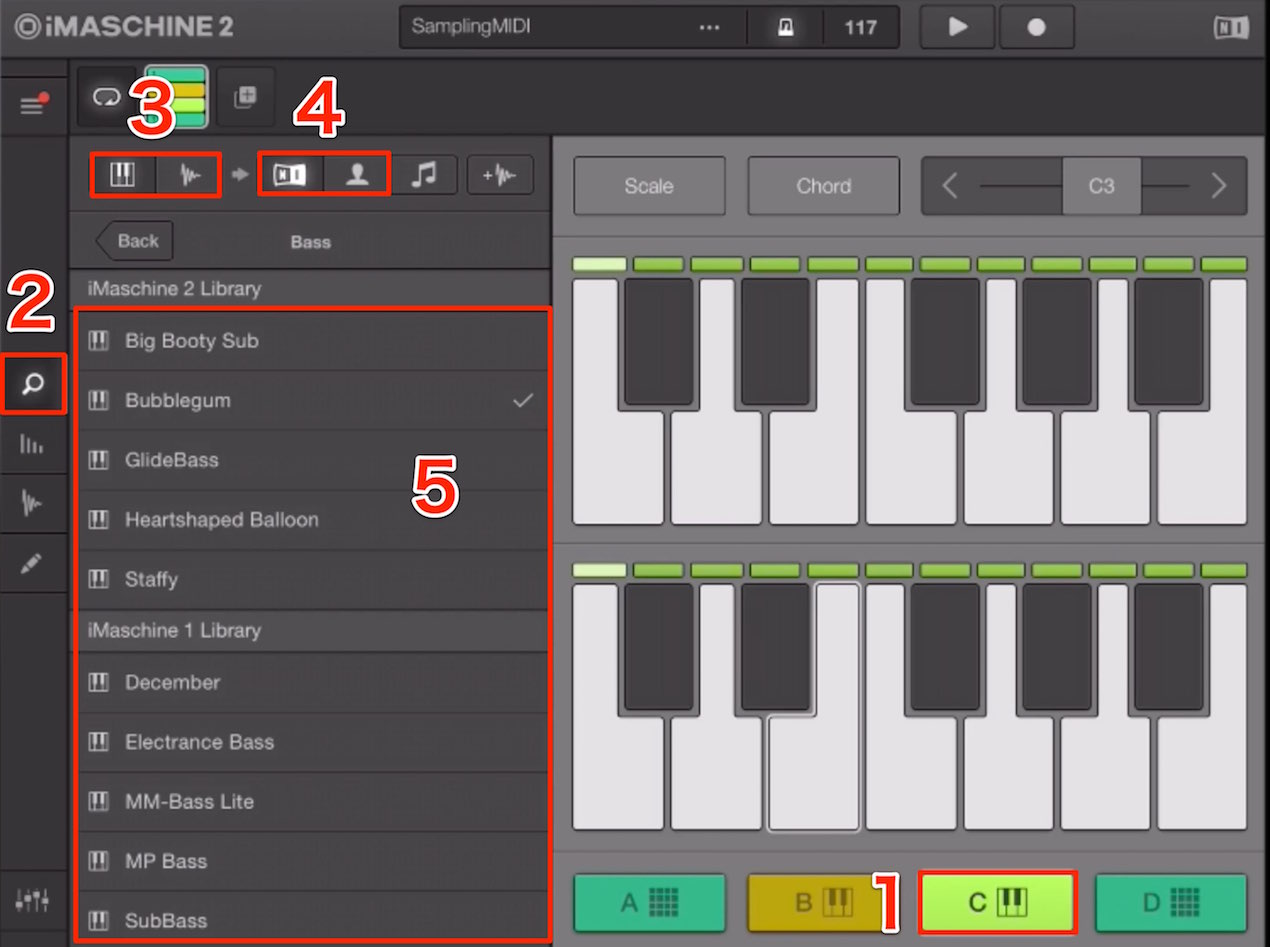1270x947 pixels.
Task: Select the waveform sample filter icon
Action: [189, 176]
